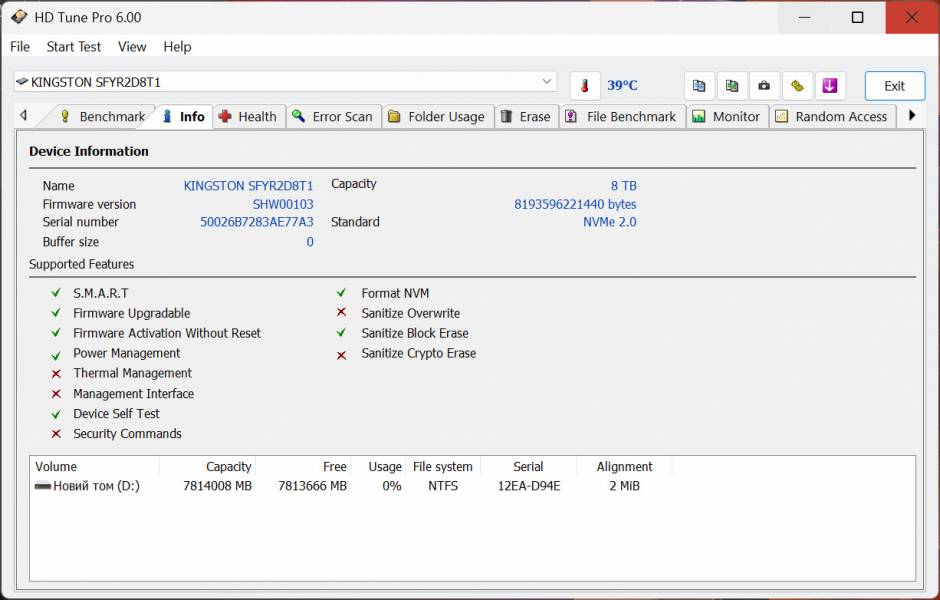
Task: Click the thermometer temperature icon
Action: point(585,86)
